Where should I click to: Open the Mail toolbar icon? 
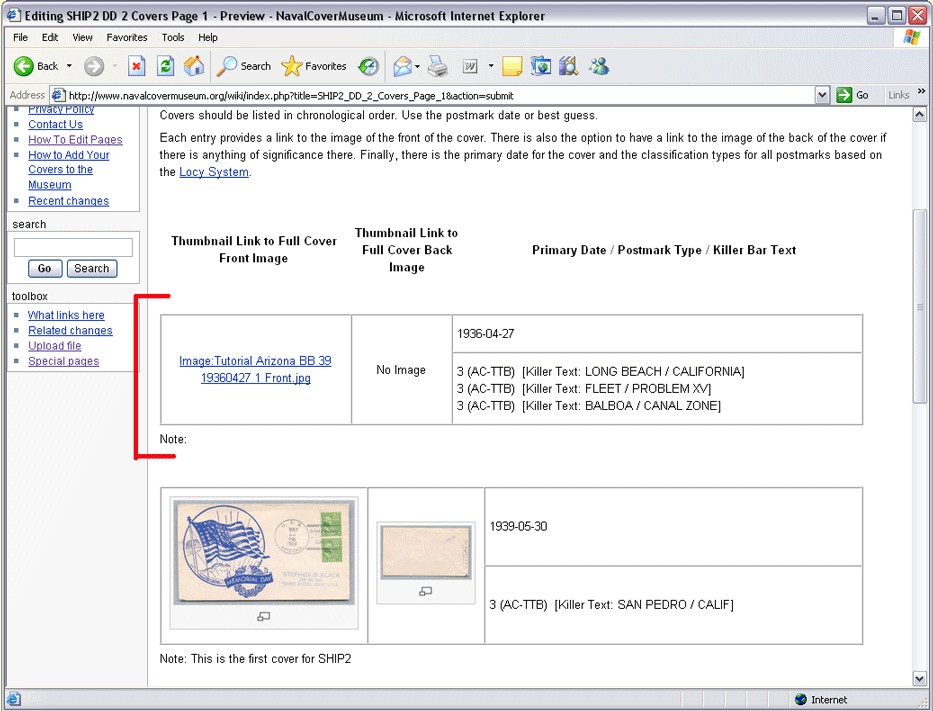pos(402,66)
